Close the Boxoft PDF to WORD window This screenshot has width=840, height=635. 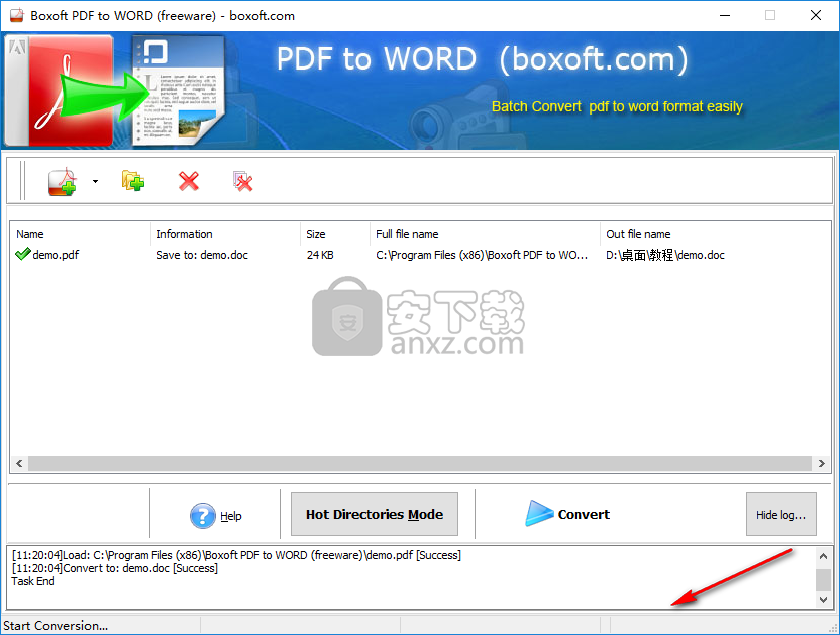[x=815, y=15]
